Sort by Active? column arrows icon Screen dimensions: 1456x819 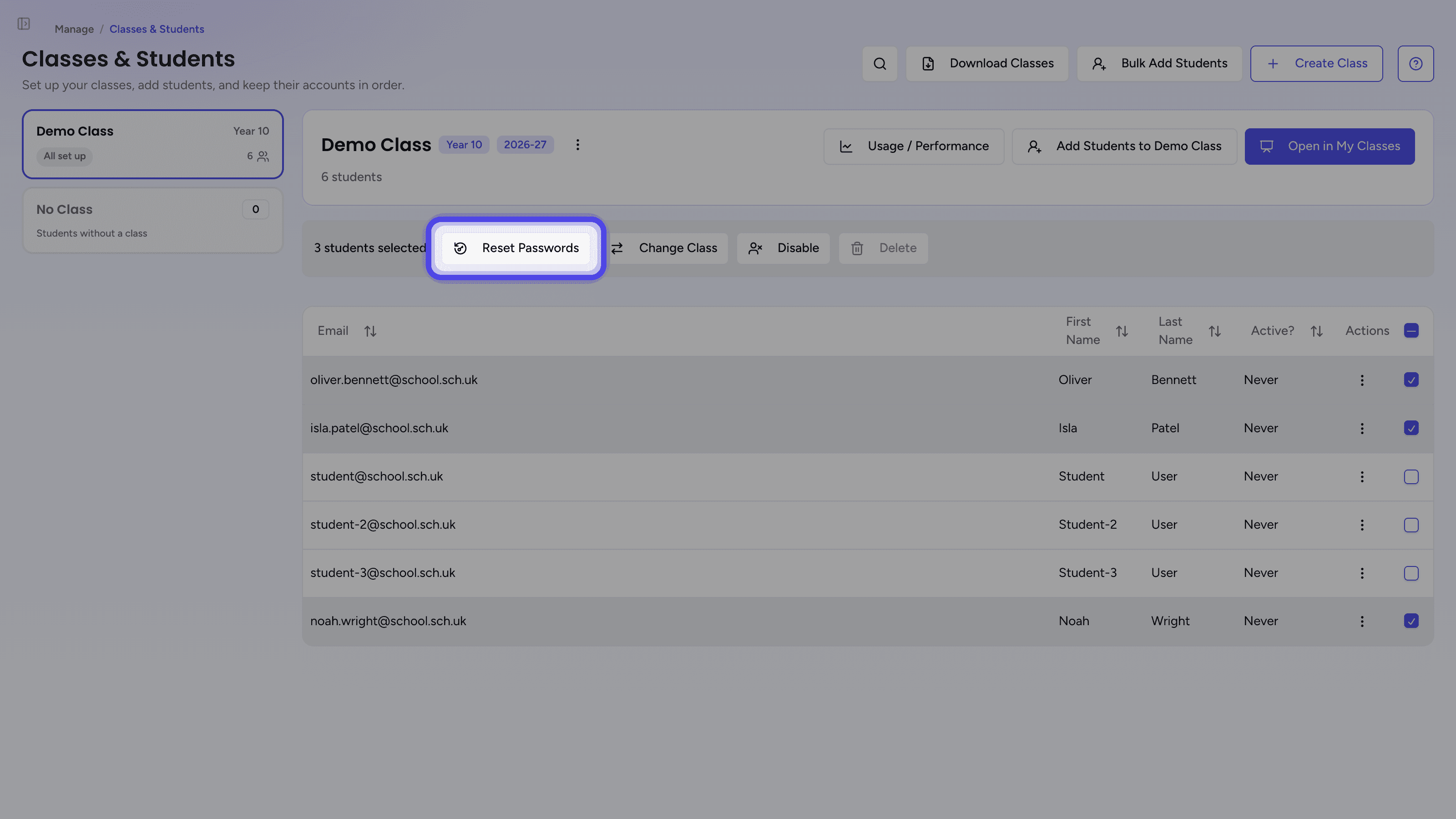(x=1316, y=331)
